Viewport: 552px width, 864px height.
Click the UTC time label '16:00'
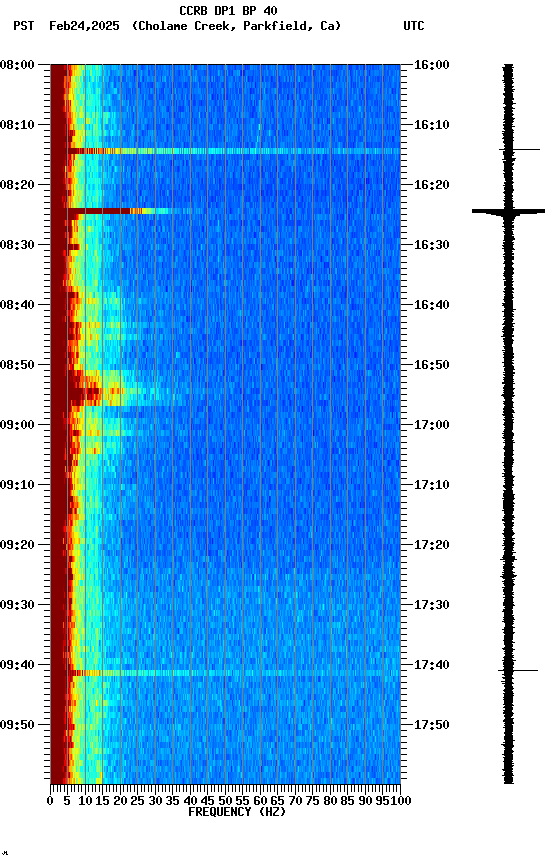[432, 65]
